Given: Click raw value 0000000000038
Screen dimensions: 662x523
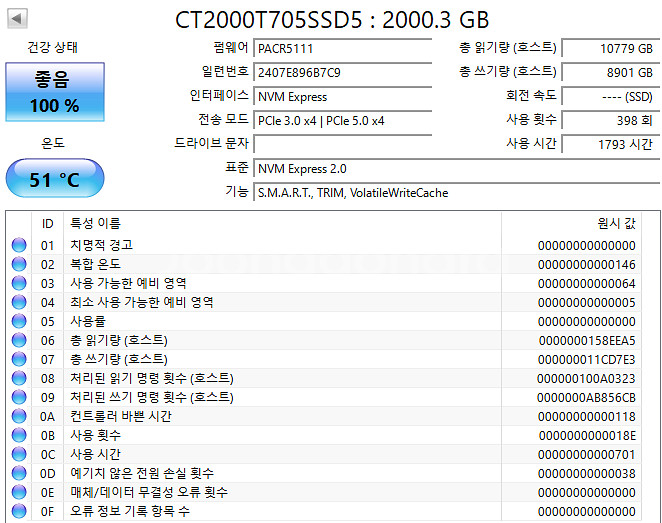Looking at the screenshot, I should 586,474.
